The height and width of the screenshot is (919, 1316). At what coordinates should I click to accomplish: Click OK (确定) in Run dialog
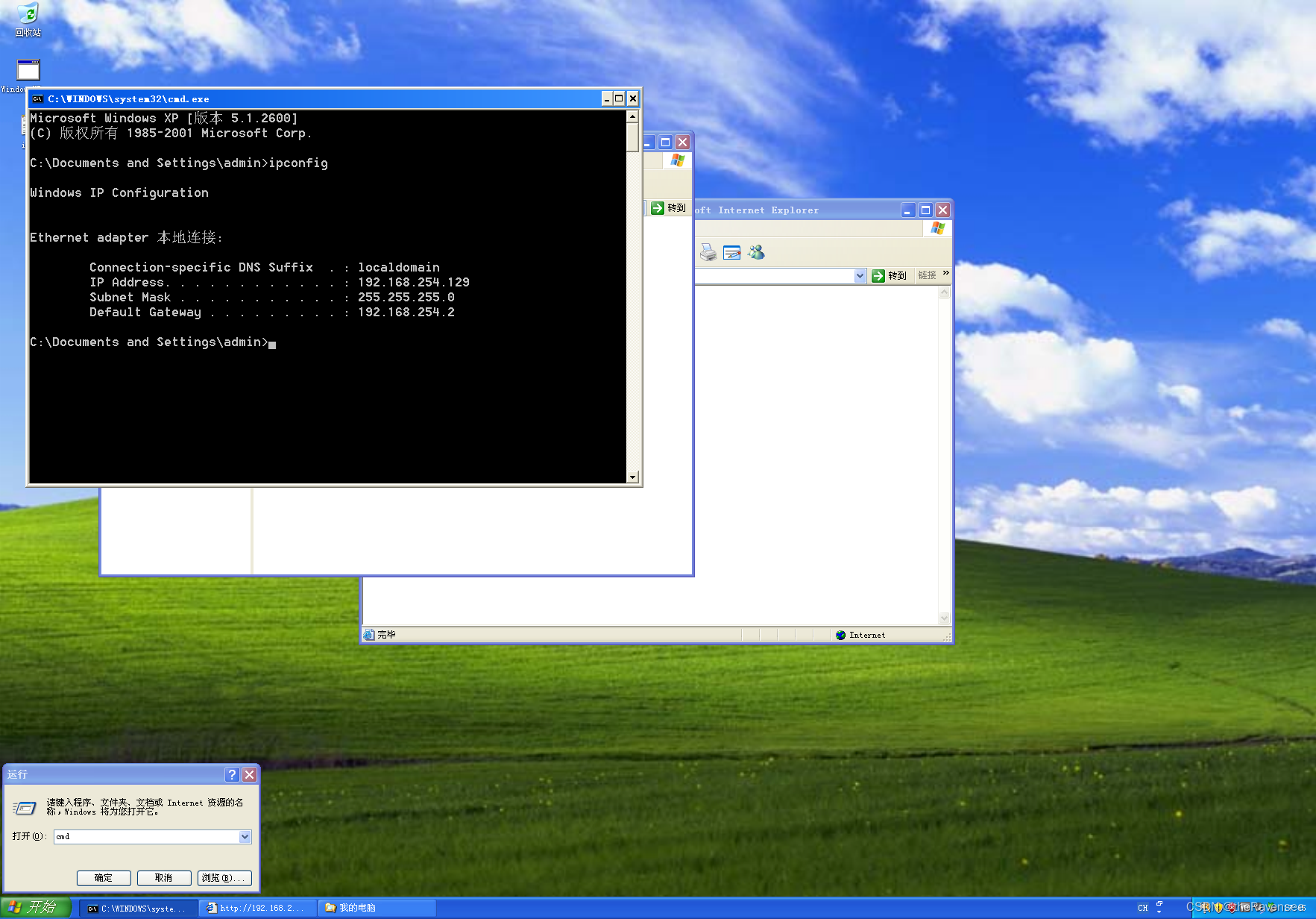(104, 878)
